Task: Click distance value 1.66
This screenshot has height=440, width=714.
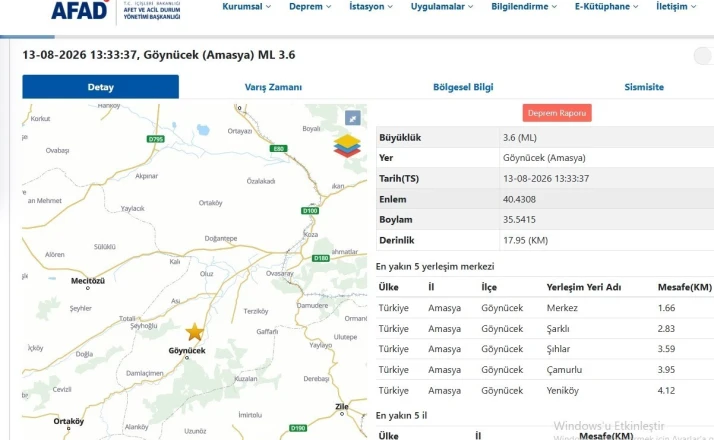Action: coord(666,308)
